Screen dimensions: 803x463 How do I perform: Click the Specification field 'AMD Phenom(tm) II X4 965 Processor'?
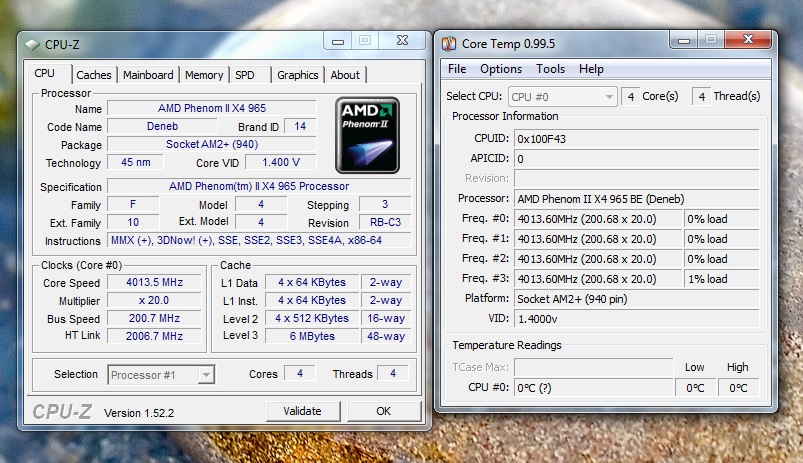click(259, 186)
